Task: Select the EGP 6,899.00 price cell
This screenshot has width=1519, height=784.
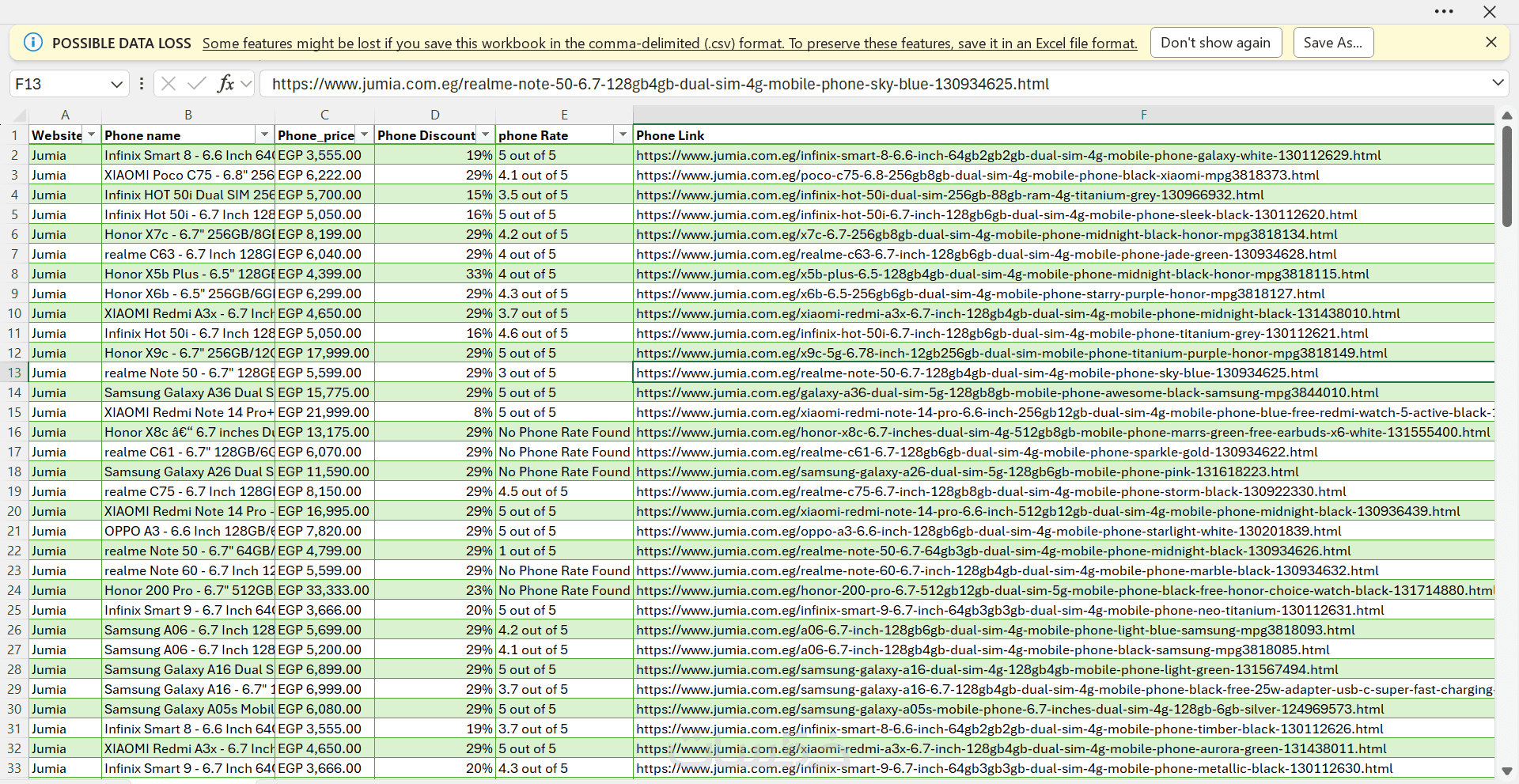Action: click(x=324, y=669)
